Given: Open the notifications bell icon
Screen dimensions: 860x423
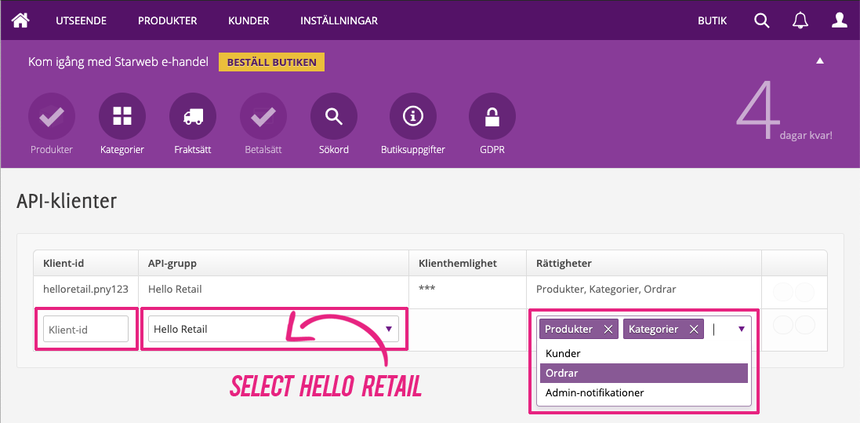Looking at the screenshot, I should [x=800, y=21].
